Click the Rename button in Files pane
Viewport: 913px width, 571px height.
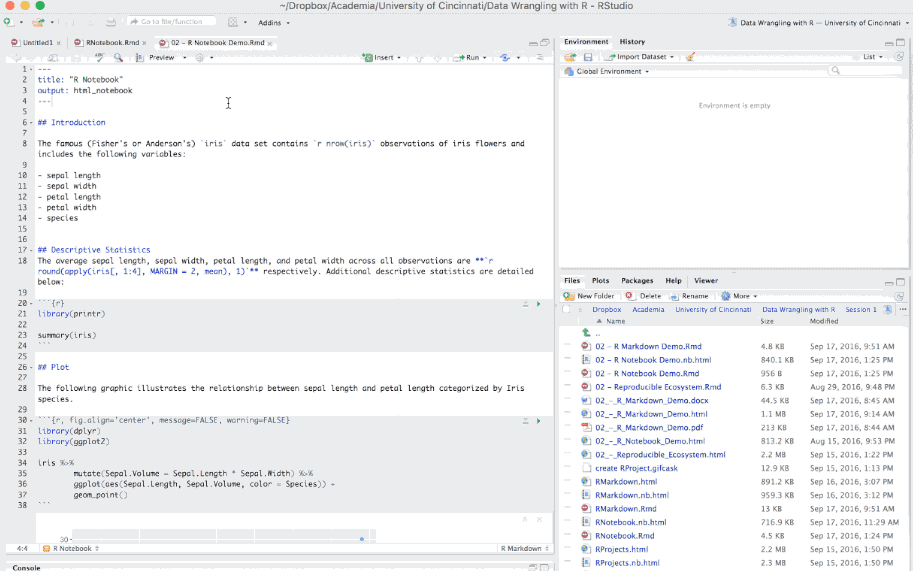click(x=689, y=296)
